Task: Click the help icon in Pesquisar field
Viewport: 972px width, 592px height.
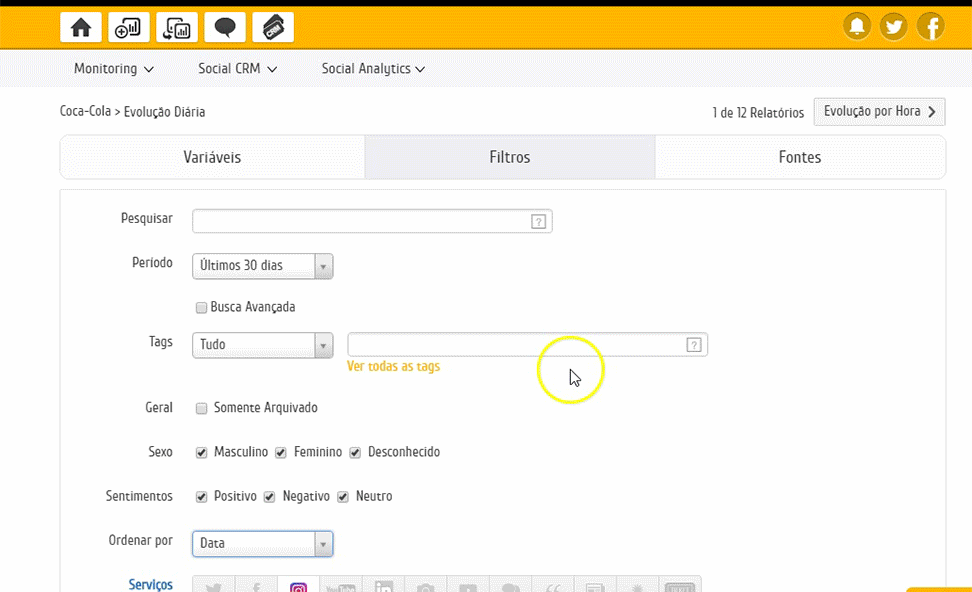Action: pos(538,222)
